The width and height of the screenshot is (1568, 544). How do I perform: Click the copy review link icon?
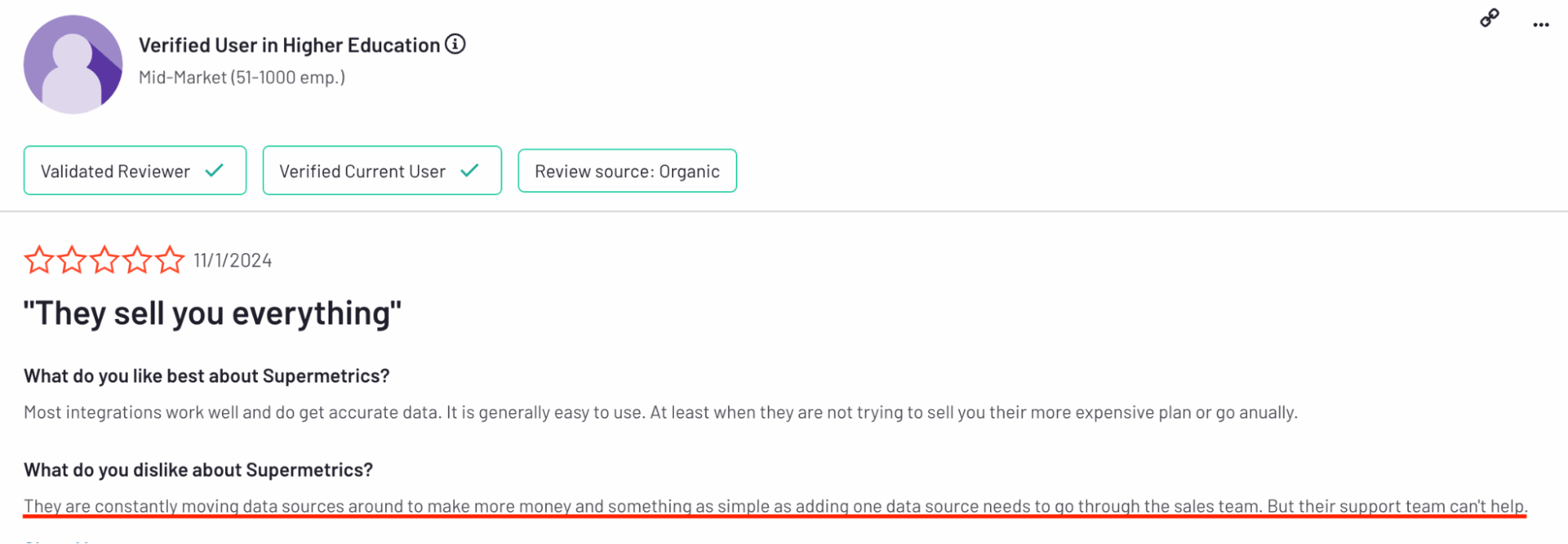(x=1488, y=16)
